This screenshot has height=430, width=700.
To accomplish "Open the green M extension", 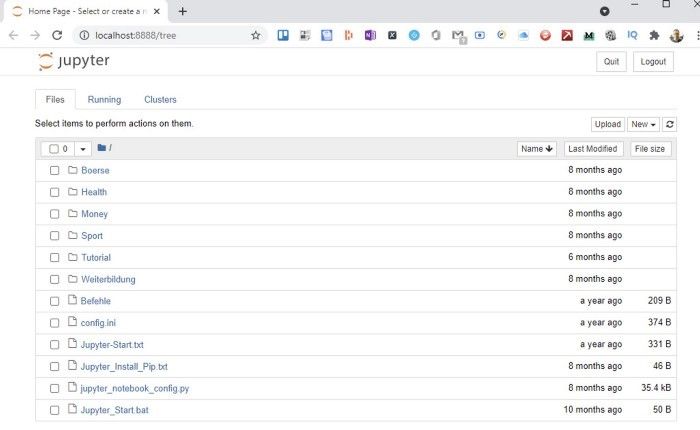I will (x=589, y=36).
